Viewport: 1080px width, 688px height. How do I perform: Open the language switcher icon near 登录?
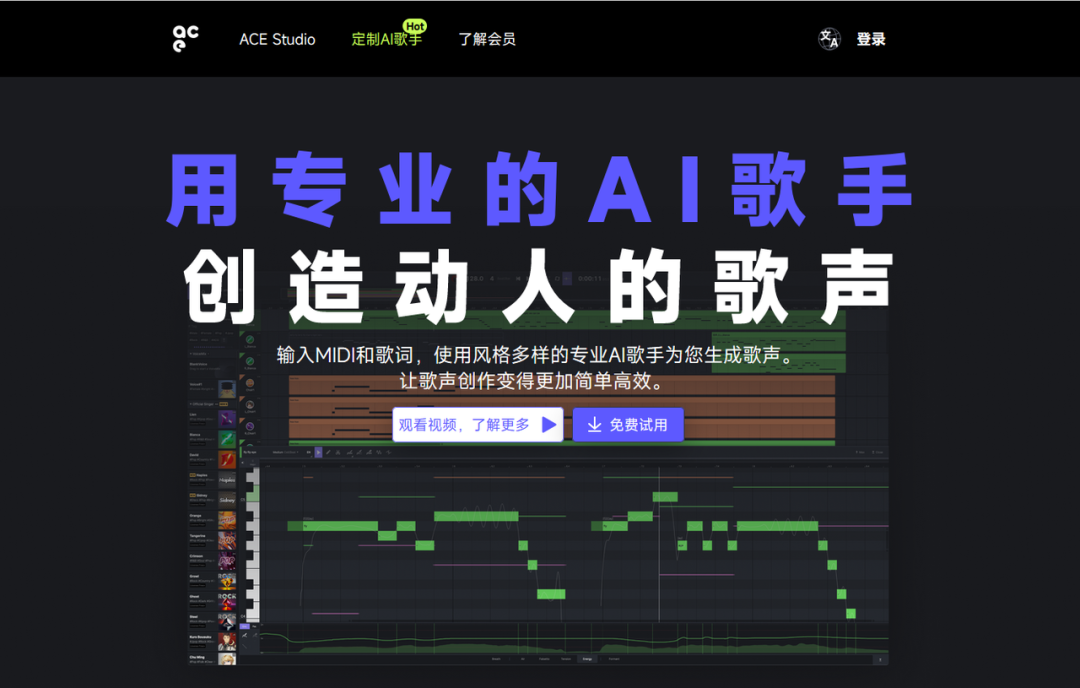[829, 38]
